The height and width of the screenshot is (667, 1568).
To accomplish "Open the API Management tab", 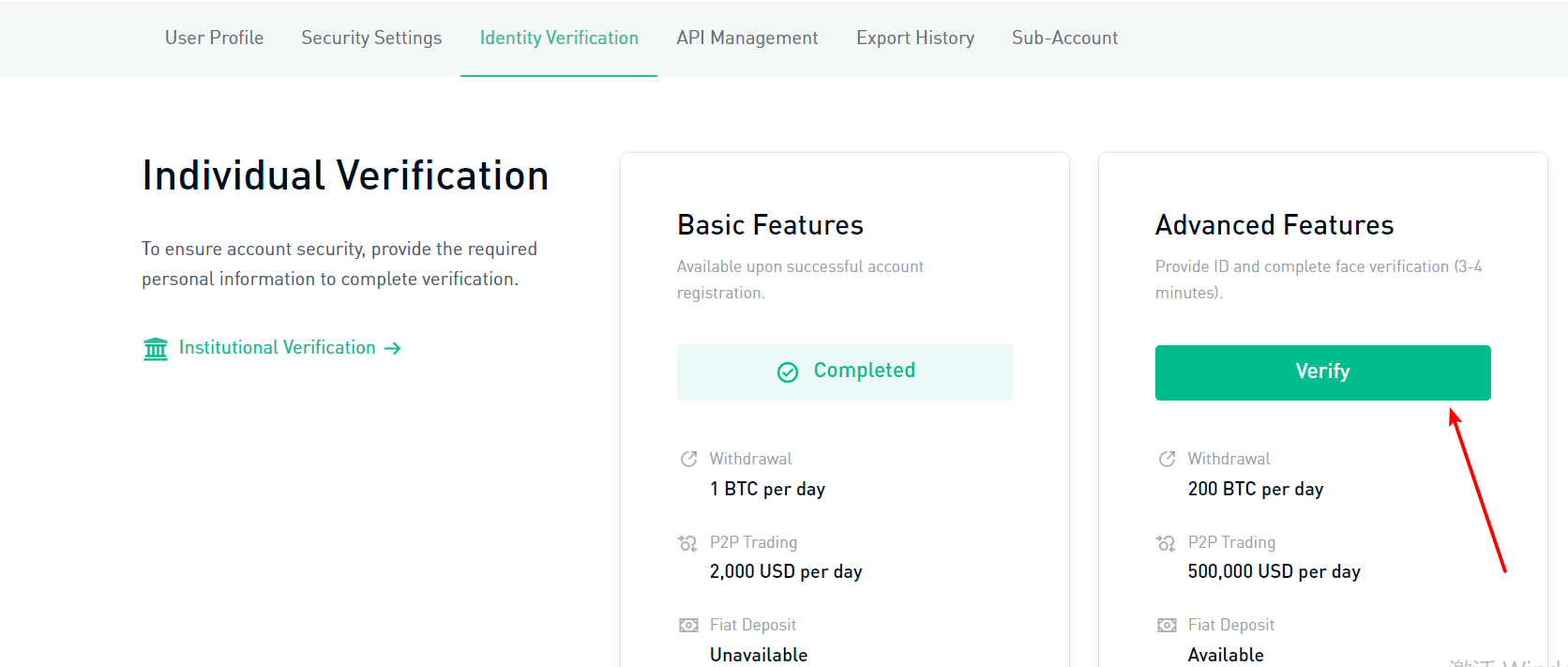I will tap(747, 38).
